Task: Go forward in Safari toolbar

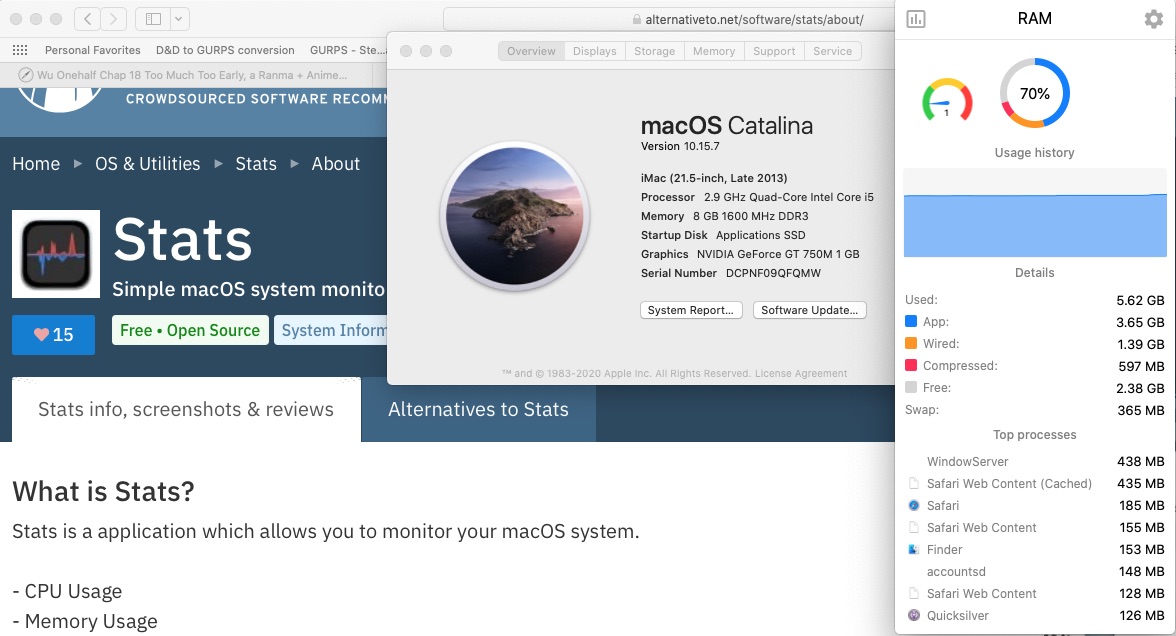Action: click(113, 19)
